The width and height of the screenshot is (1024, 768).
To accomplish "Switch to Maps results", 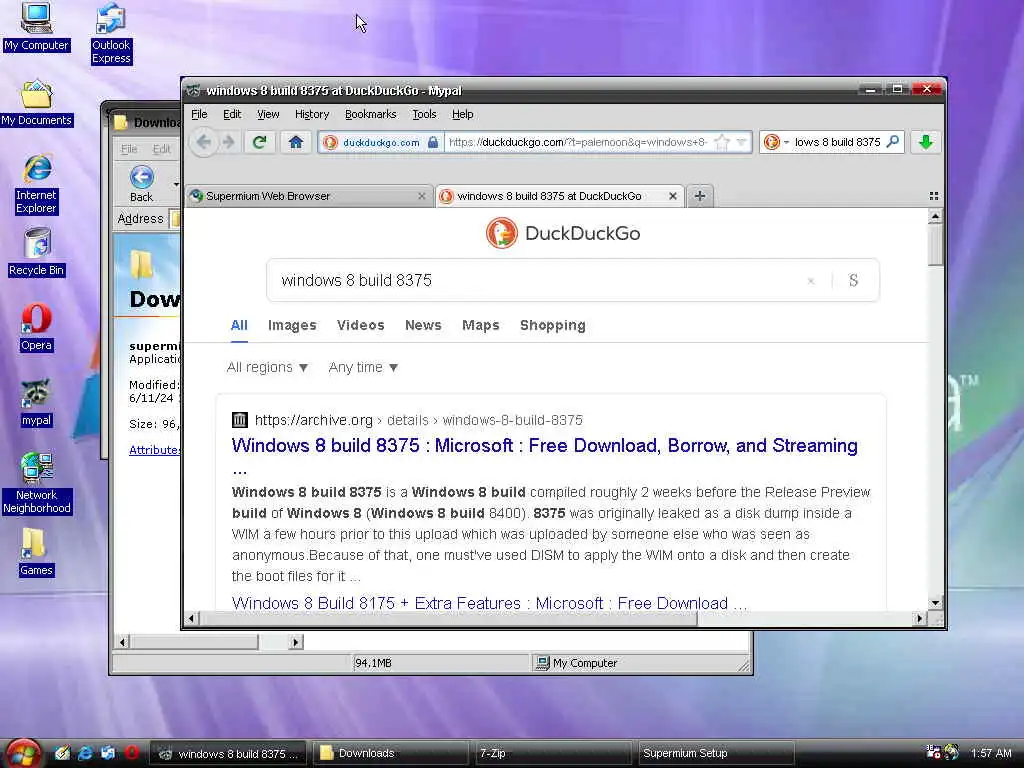I will pyautogui.click(x=481, y=325).
